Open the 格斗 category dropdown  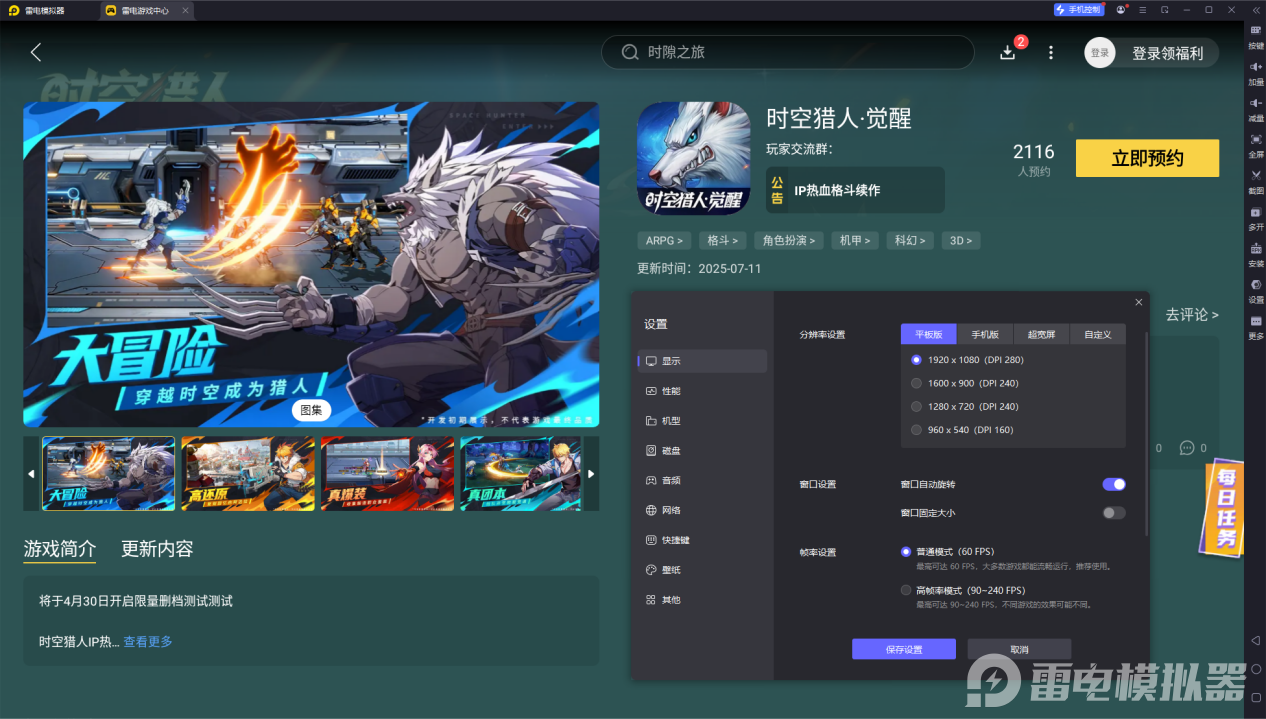coord(722,240)
